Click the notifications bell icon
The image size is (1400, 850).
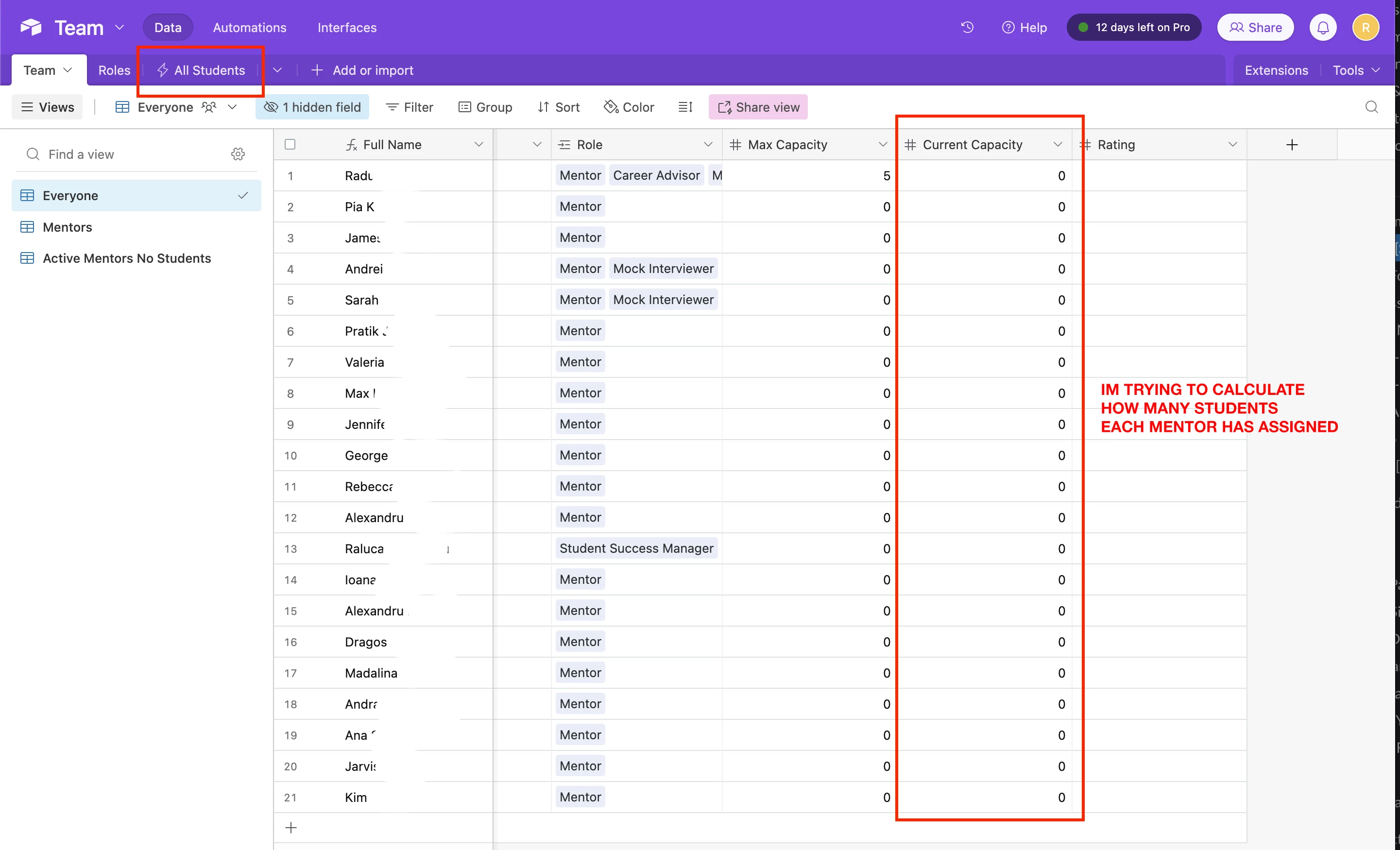pos(1323,27)
